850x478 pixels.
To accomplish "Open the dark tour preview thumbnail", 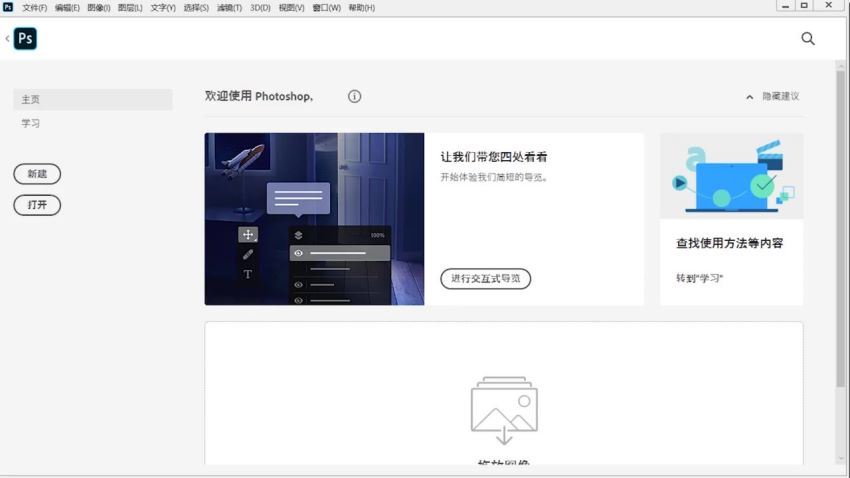I will click(314, 219).
